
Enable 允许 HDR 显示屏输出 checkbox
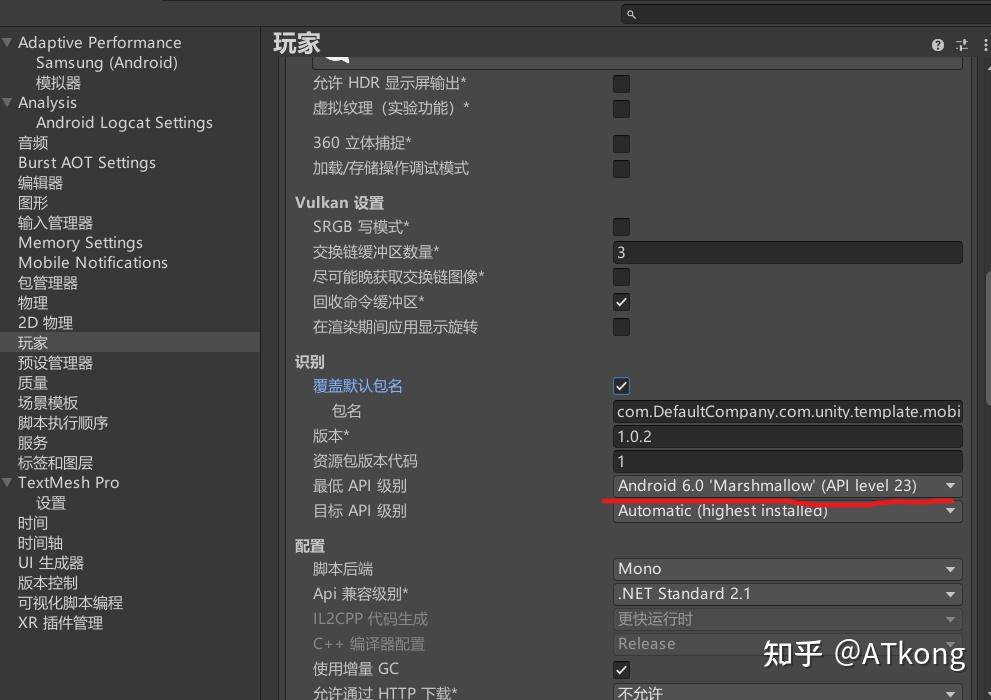tap(621, 84)
